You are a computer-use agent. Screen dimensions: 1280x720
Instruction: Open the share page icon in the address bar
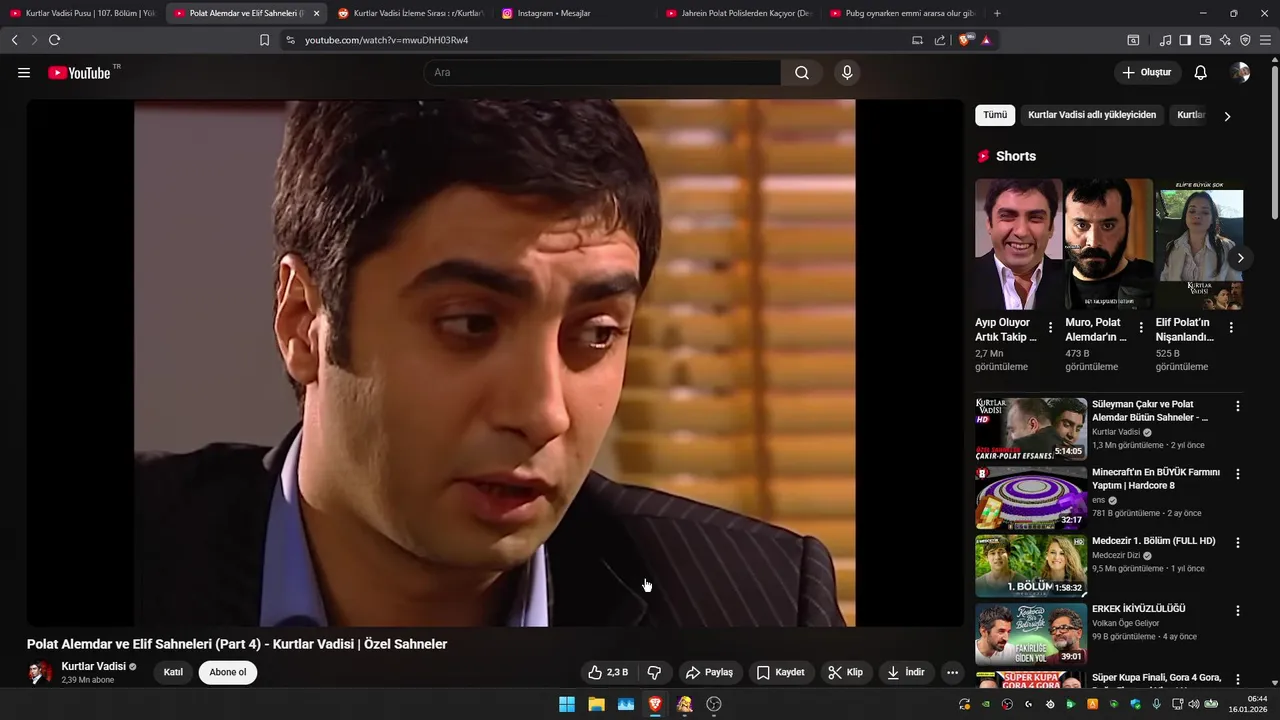click(x=940, y=40)
